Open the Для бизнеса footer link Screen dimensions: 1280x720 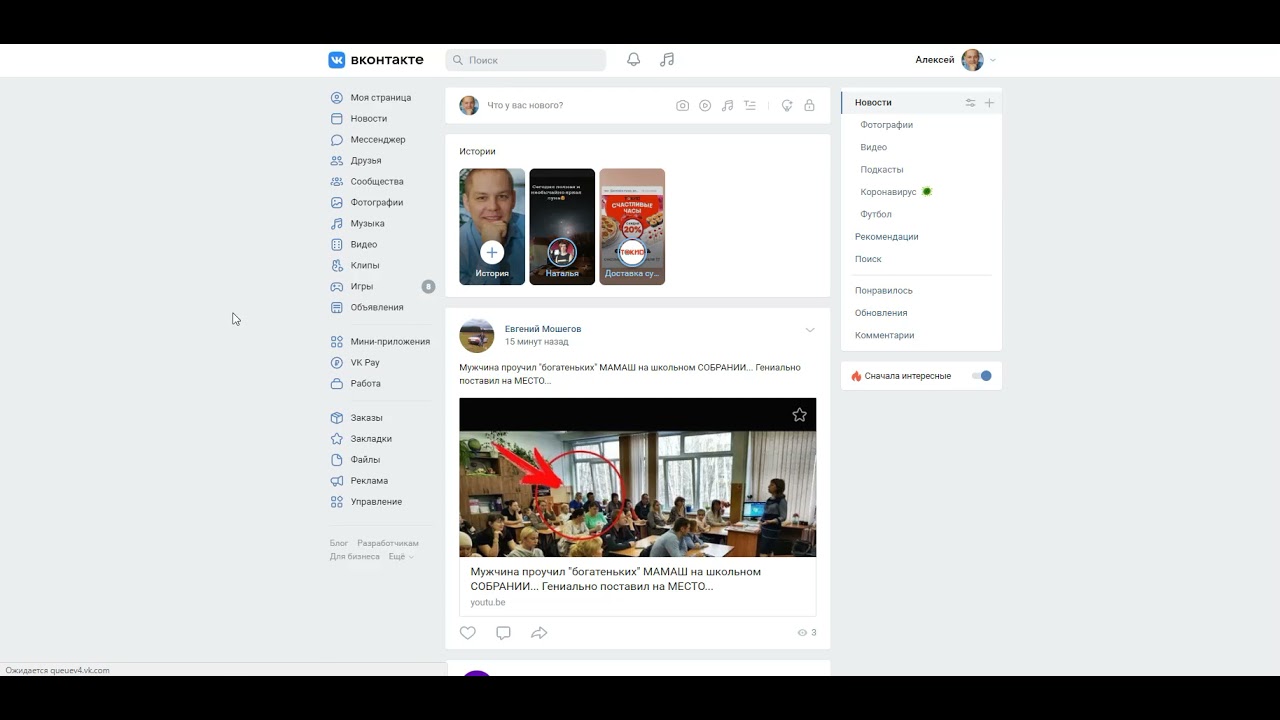coord(355,557)
